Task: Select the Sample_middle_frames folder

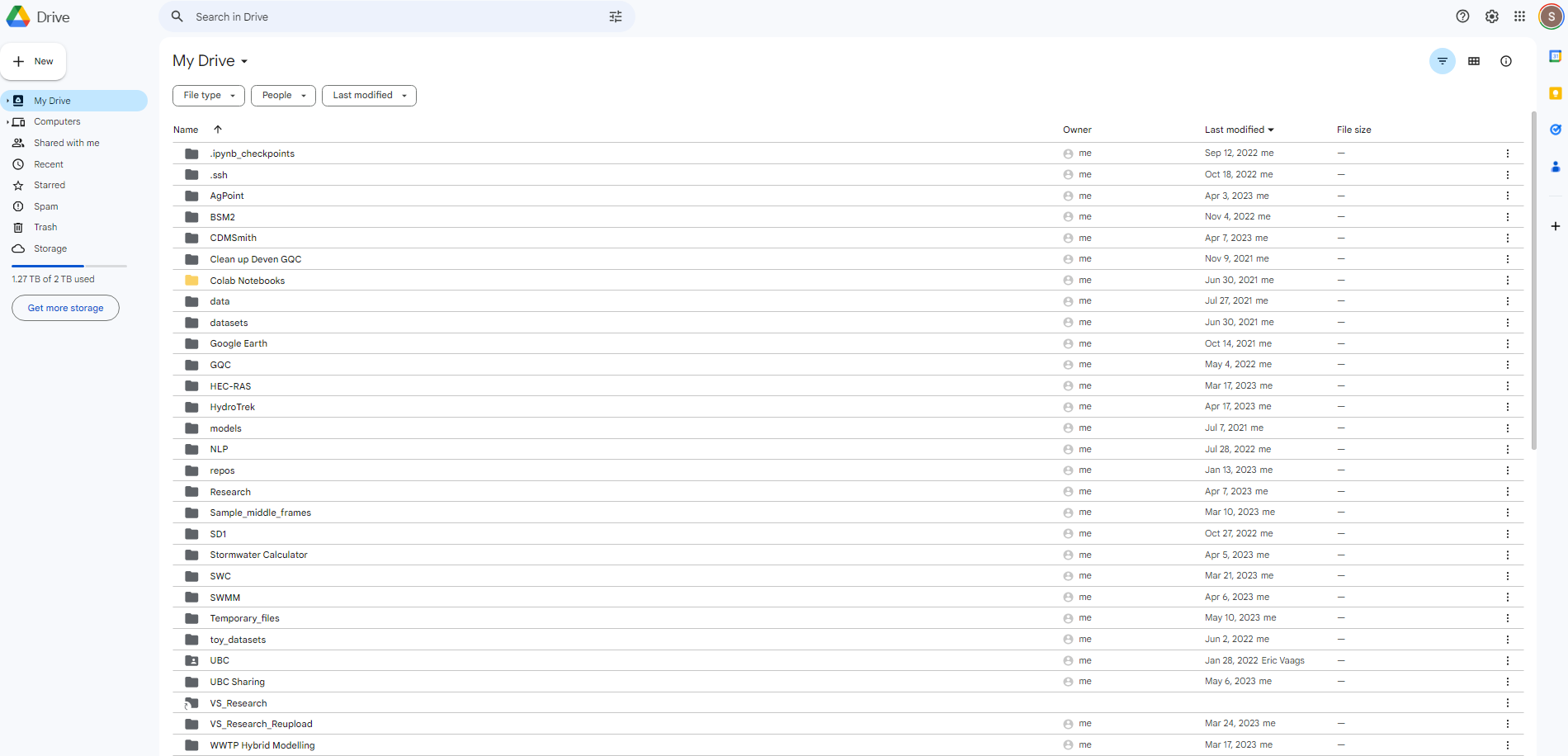Action: 848,513
